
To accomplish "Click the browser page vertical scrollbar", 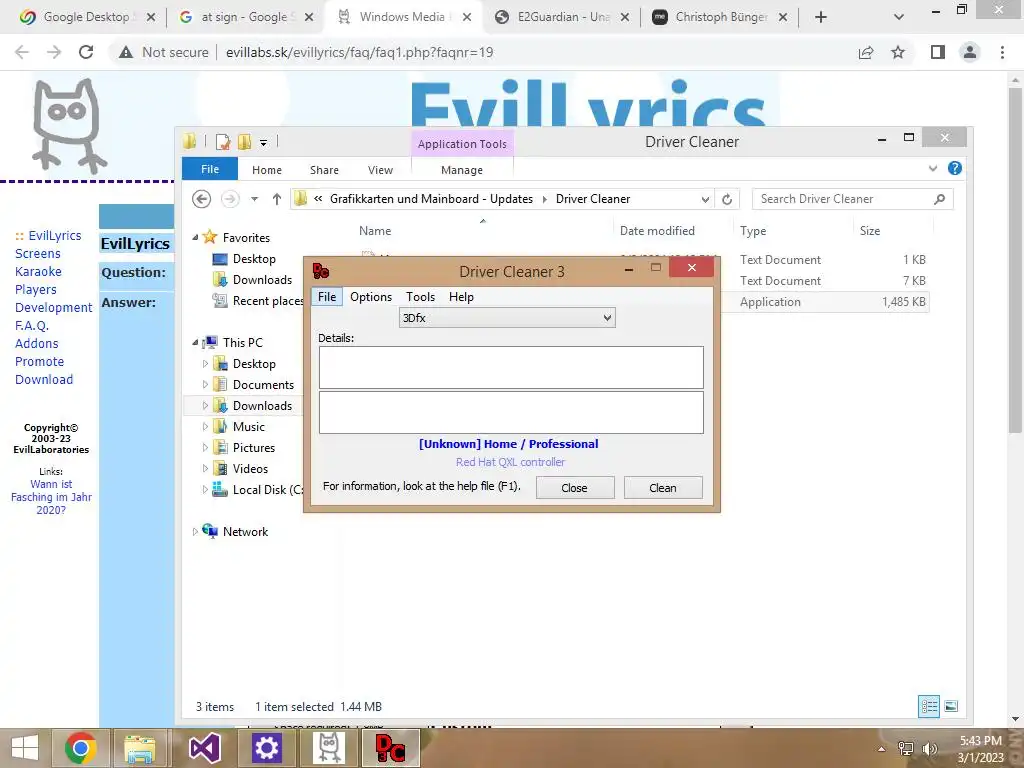I will pyautogui.click(x=1015, y=260).
